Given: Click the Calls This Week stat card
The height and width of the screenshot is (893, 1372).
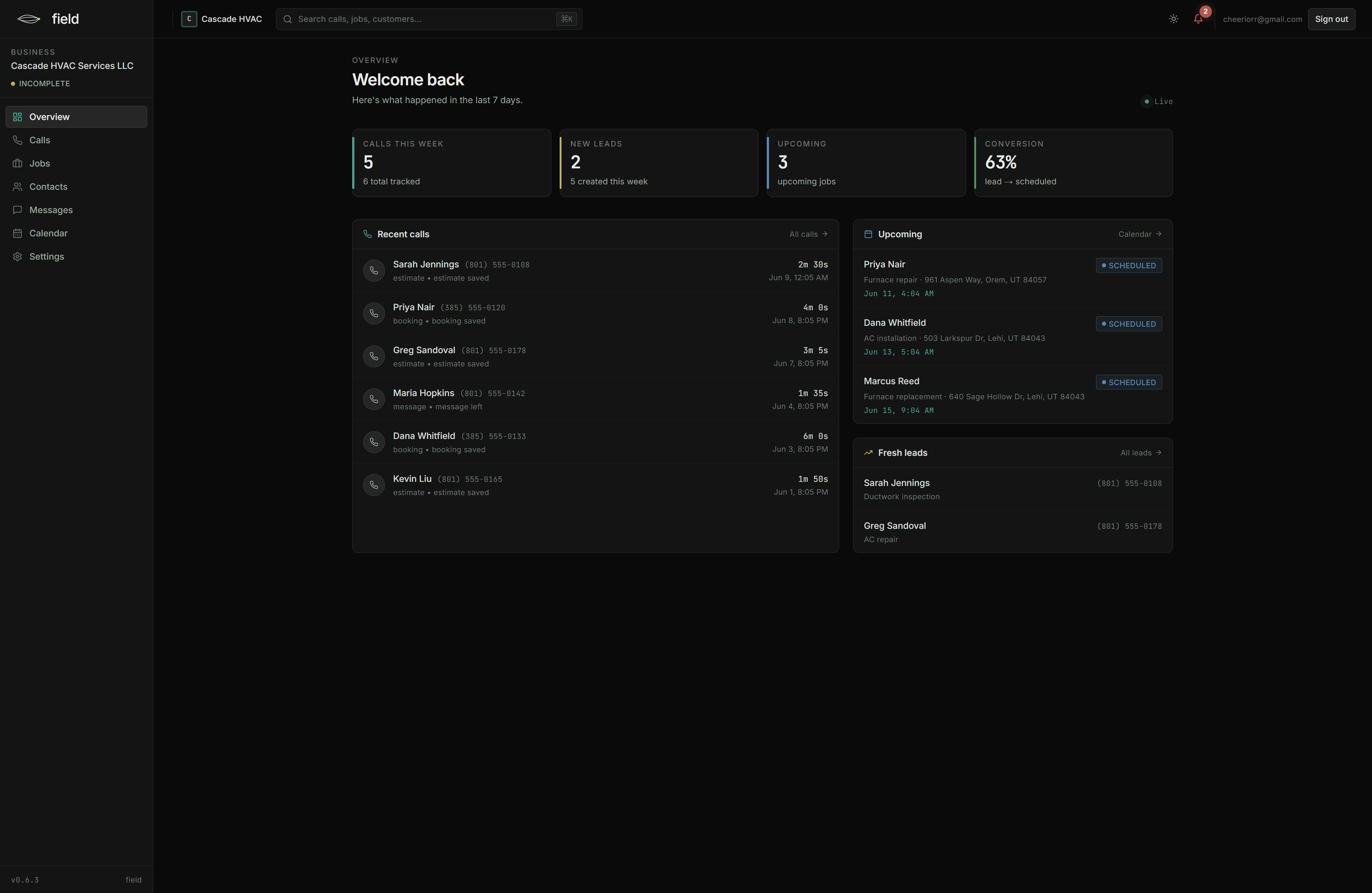Looking at the screenshot, I should pyautogui.click(x=452, y=163).
